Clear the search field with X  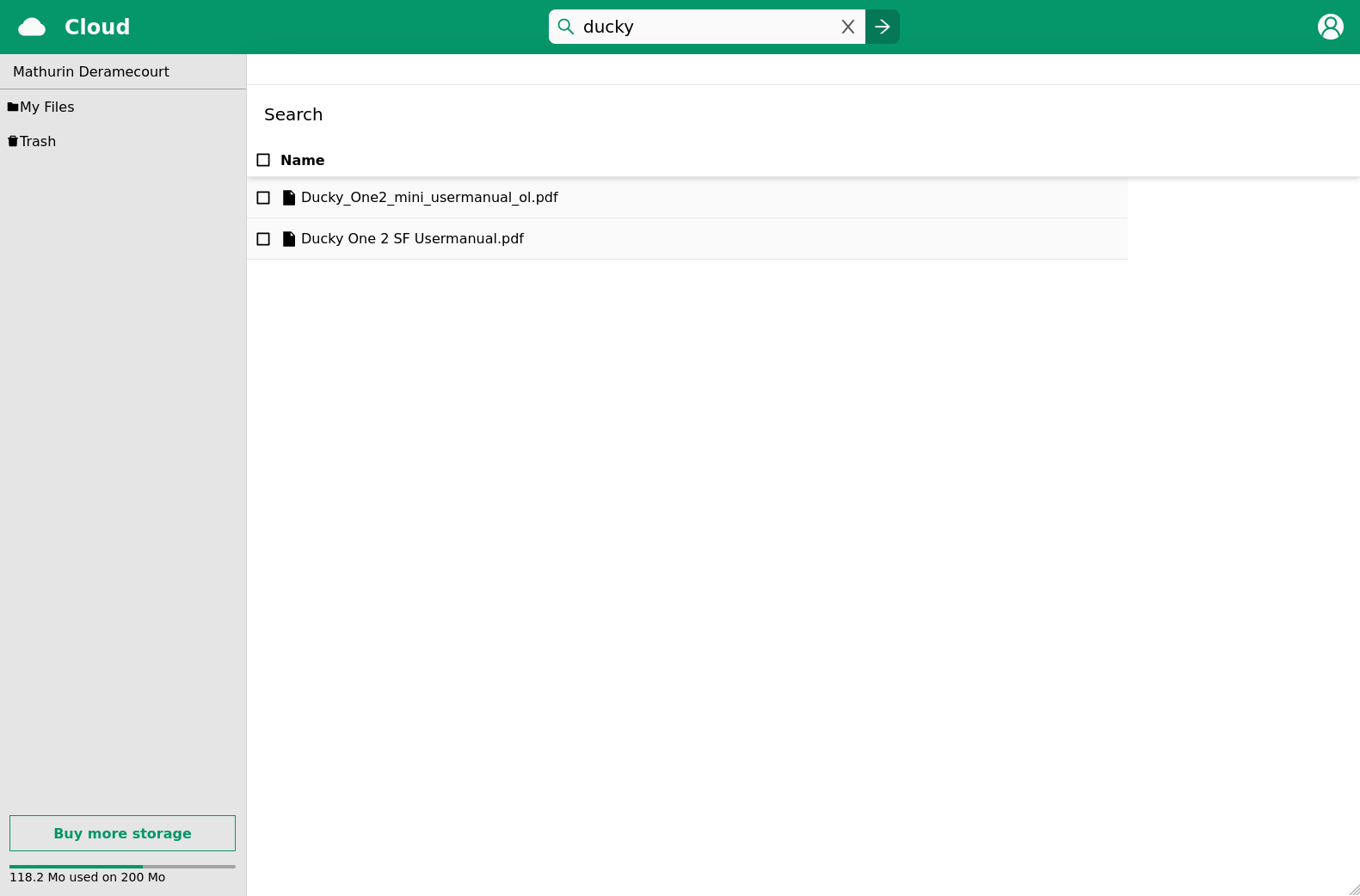point(847,27)
